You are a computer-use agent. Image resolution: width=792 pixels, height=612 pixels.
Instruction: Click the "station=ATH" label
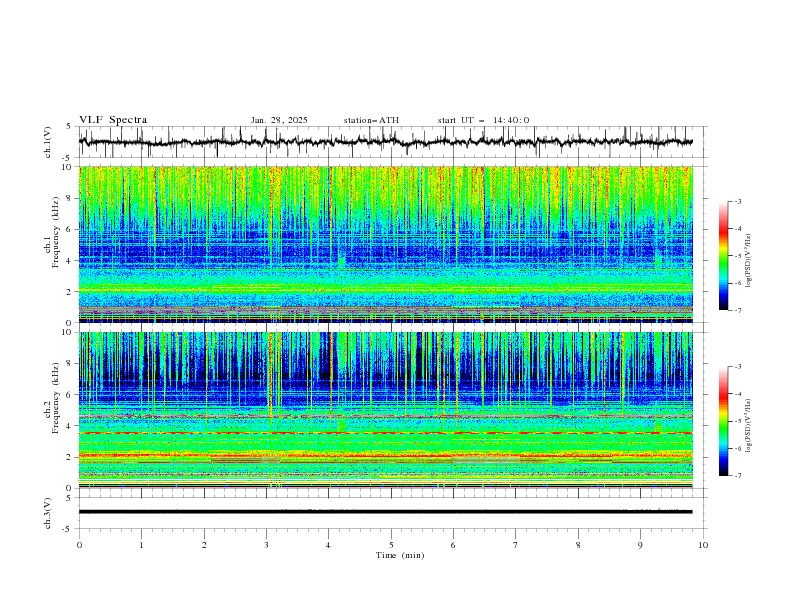371,120
